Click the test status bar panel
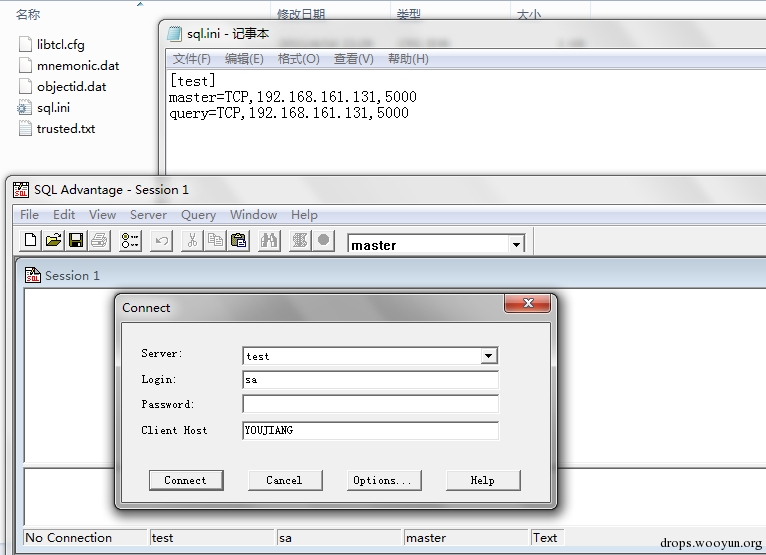 pos(212,537)
